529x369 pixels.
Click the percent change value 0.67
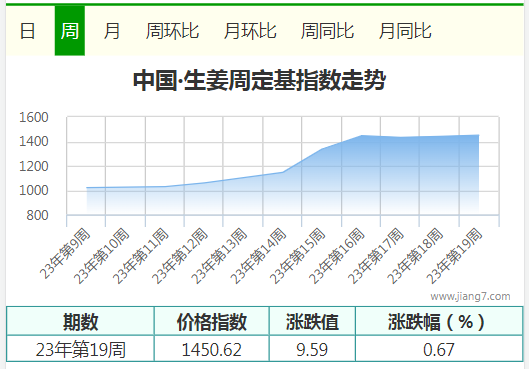[439, 349]
